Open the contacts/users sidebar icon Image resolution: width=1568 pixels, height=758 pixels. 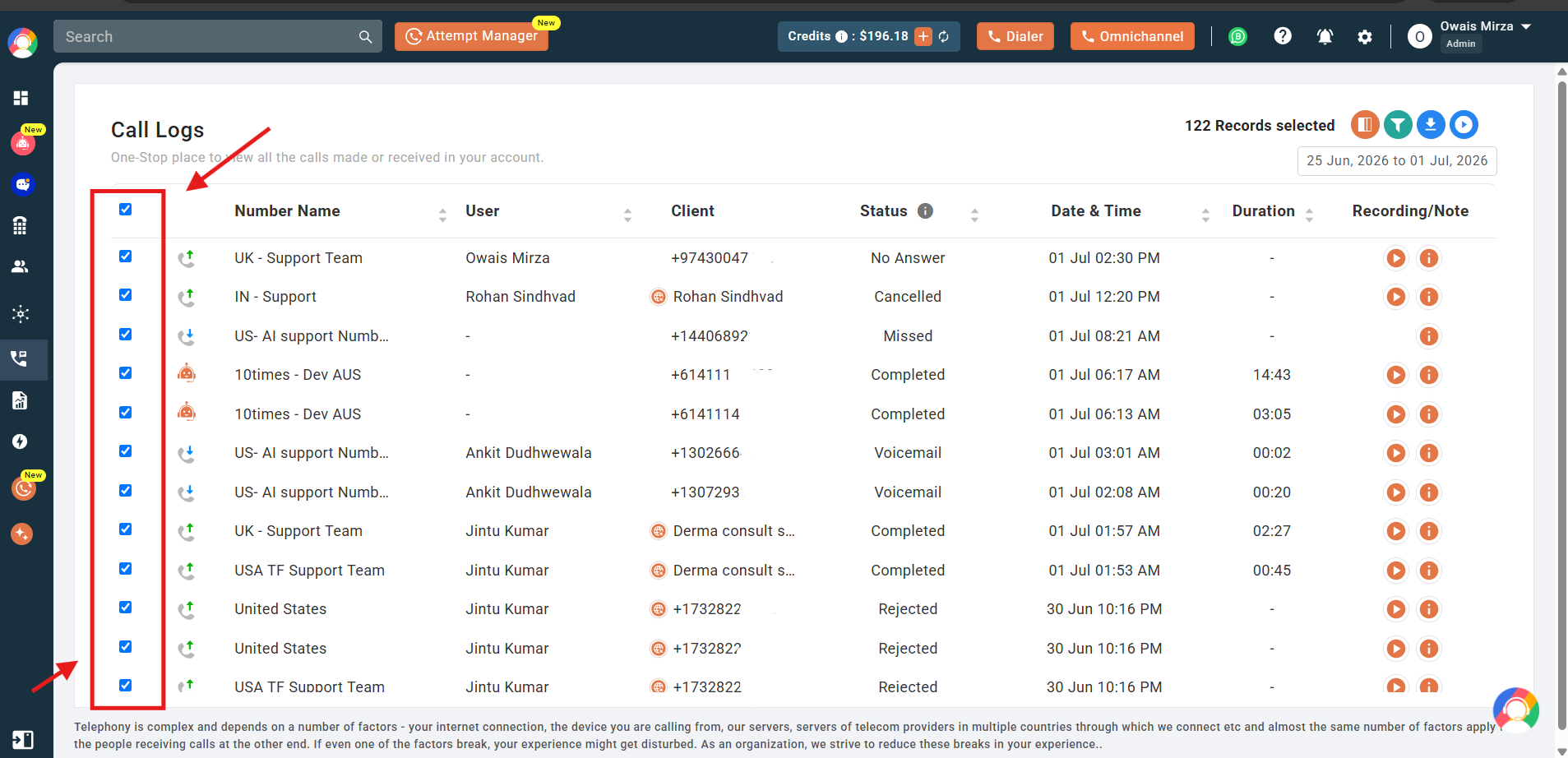21,266
